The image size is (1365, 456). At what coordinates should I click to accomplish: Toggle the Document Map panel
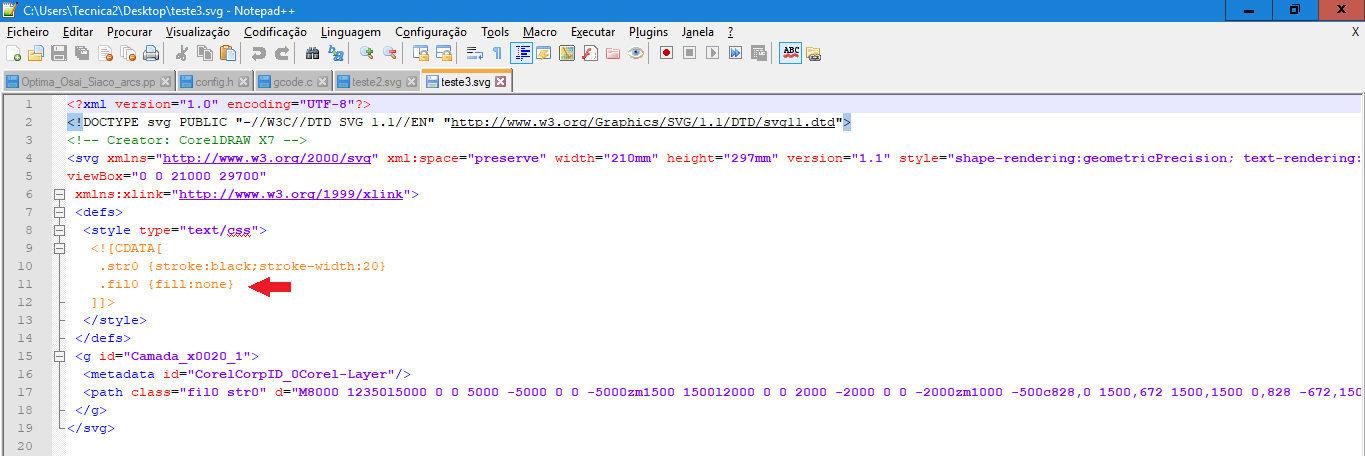[567, 53]
